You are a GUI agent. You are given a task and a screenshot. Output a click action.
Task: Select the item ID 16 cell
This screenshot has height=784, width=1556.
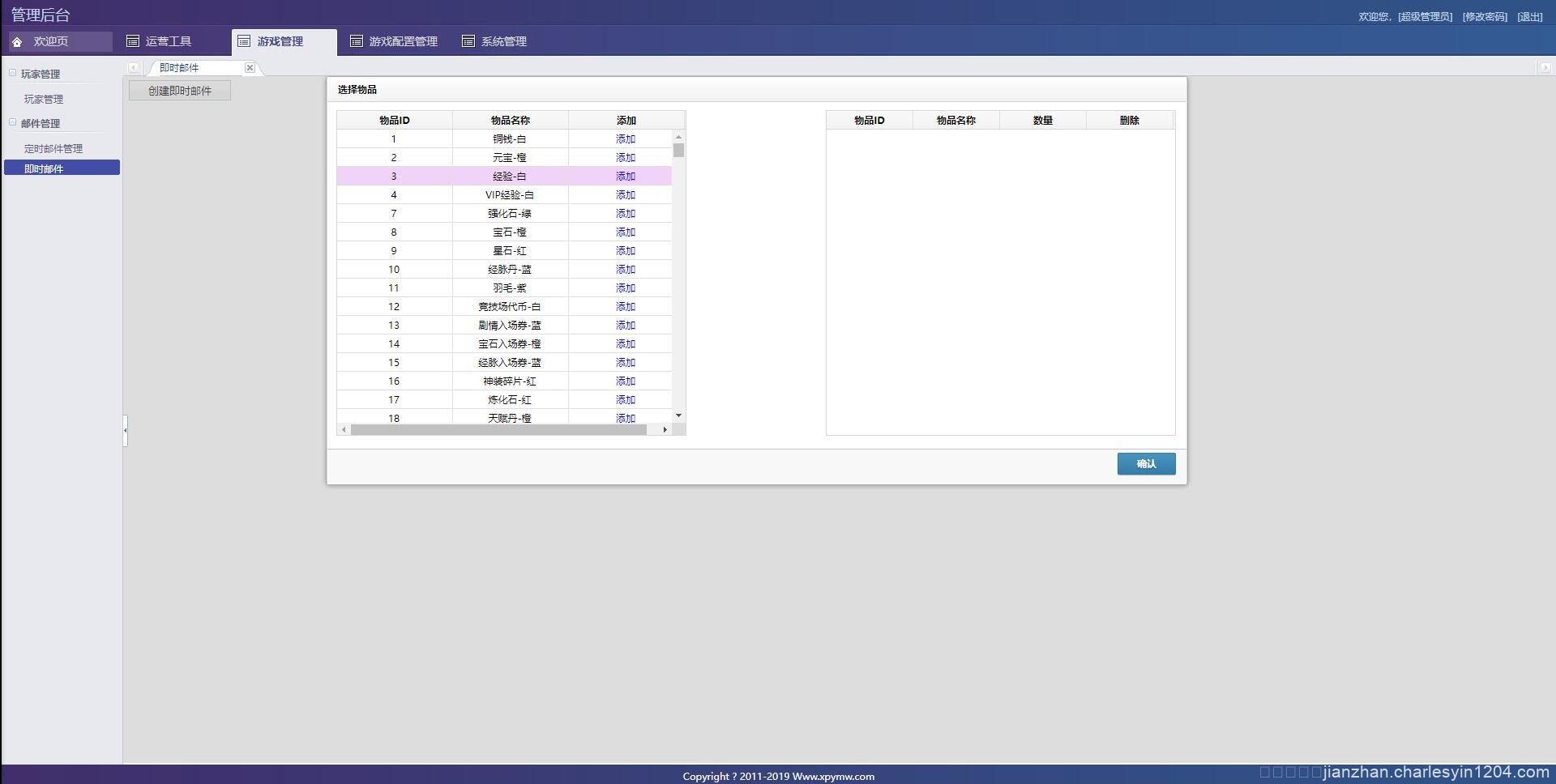pyautogui.click(x=395, y=381)
